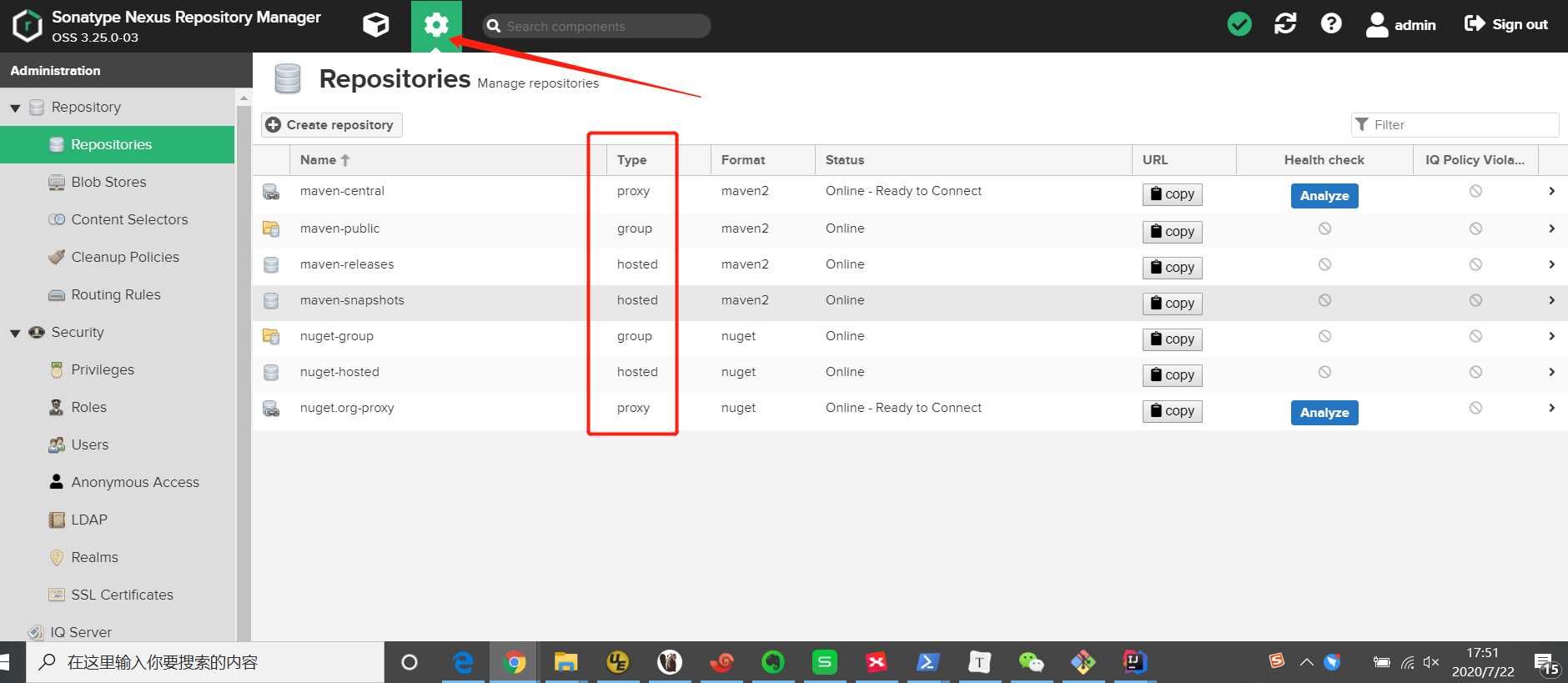Open Google Chrome from the taskbar
Image resolution: width=1568 pixels, height=683 pixels.
(x=515, y=662)
